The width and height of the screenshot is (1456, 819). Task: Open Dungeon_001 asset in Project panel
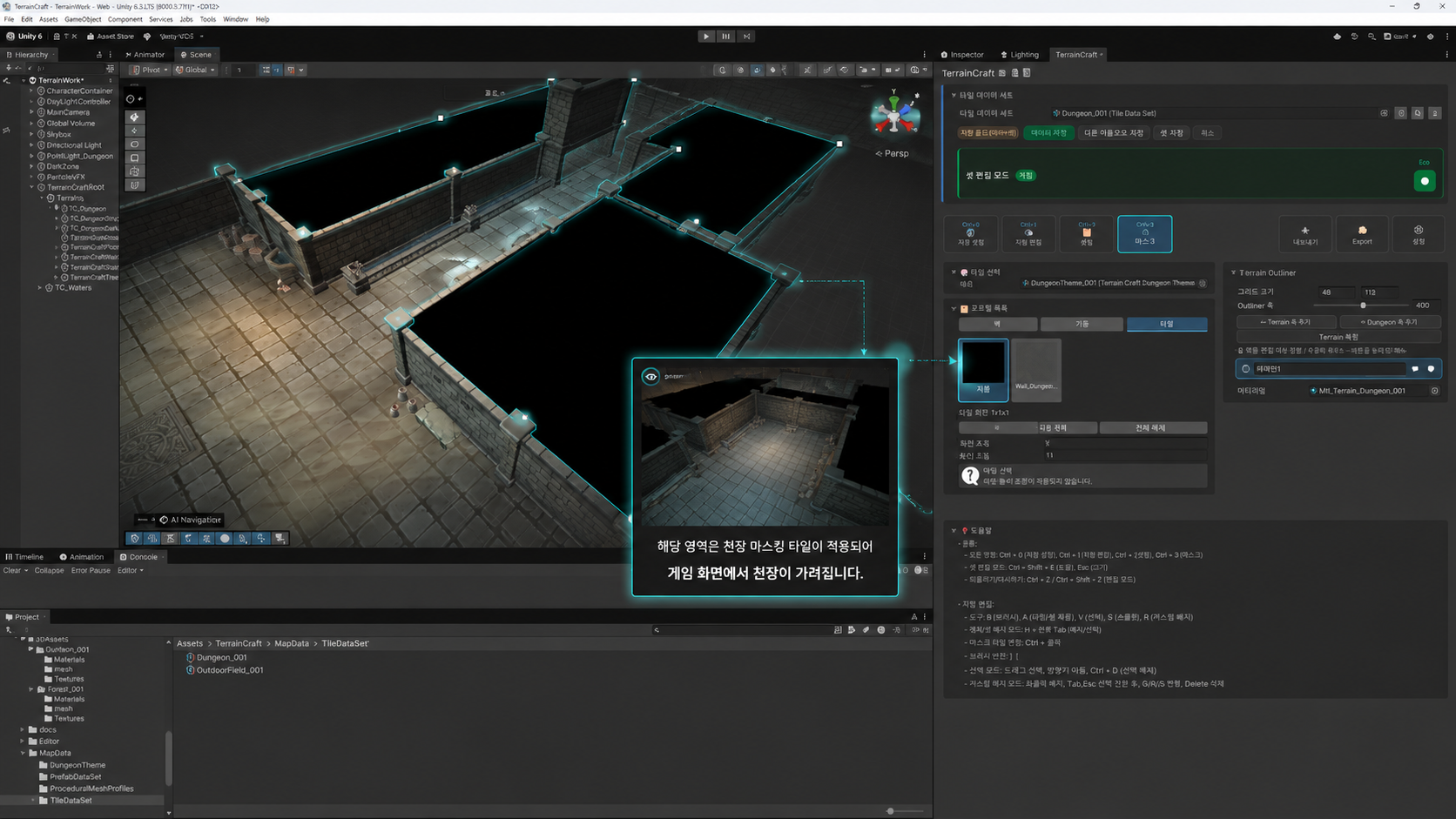[217, 657]
